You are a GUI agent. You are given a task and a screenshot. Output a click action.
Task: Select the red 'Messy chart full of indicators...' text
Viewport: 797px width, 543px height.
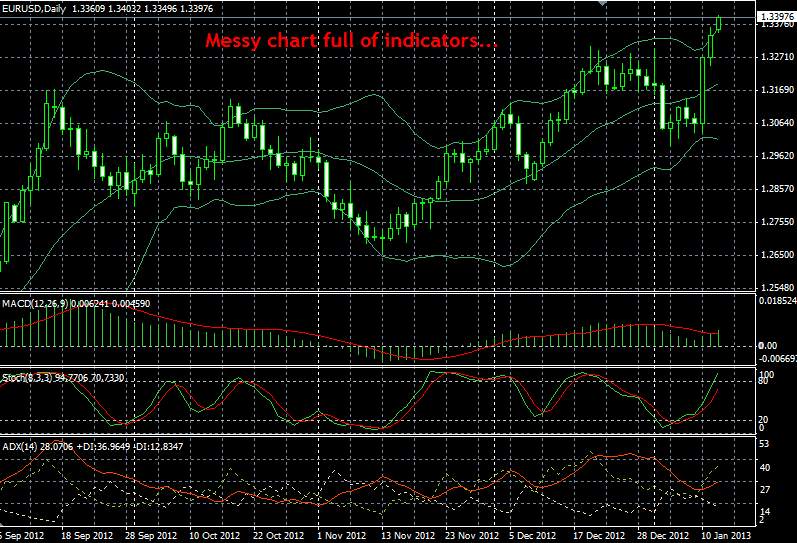[x=352, y=41]
